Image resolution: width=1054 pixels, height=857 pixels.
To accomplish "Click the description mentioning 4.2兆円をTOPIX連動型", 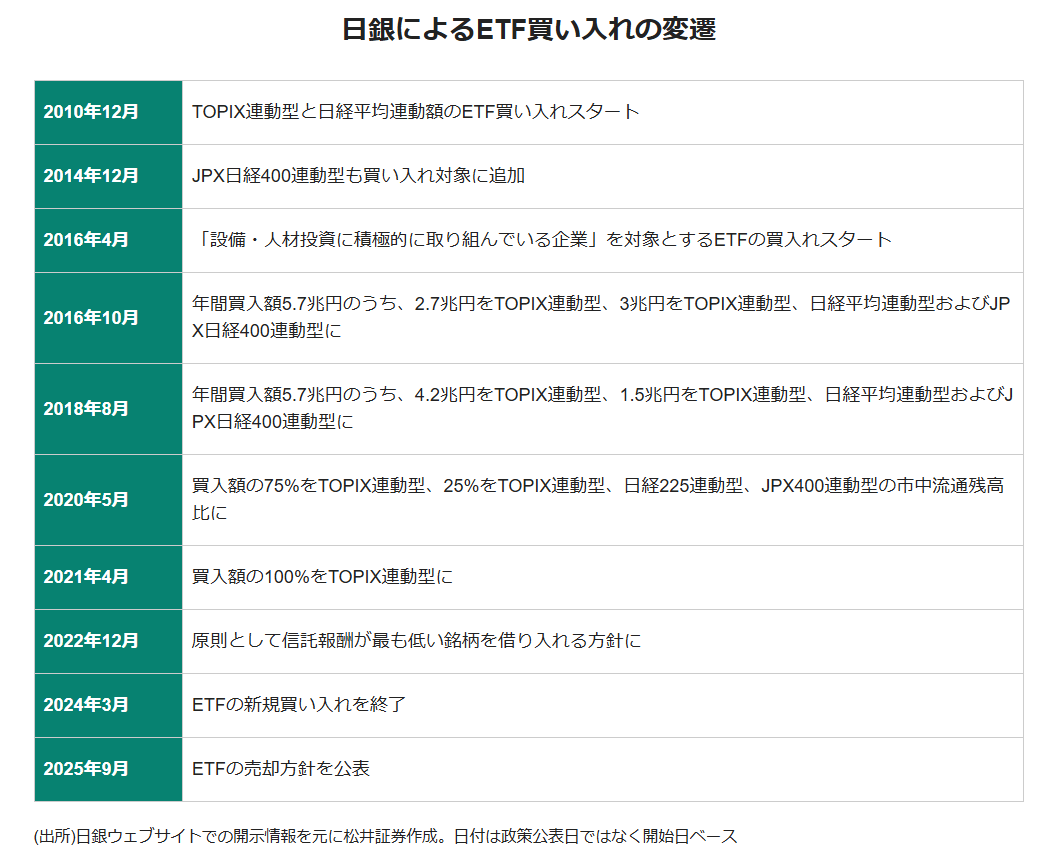I will point(601,408).
